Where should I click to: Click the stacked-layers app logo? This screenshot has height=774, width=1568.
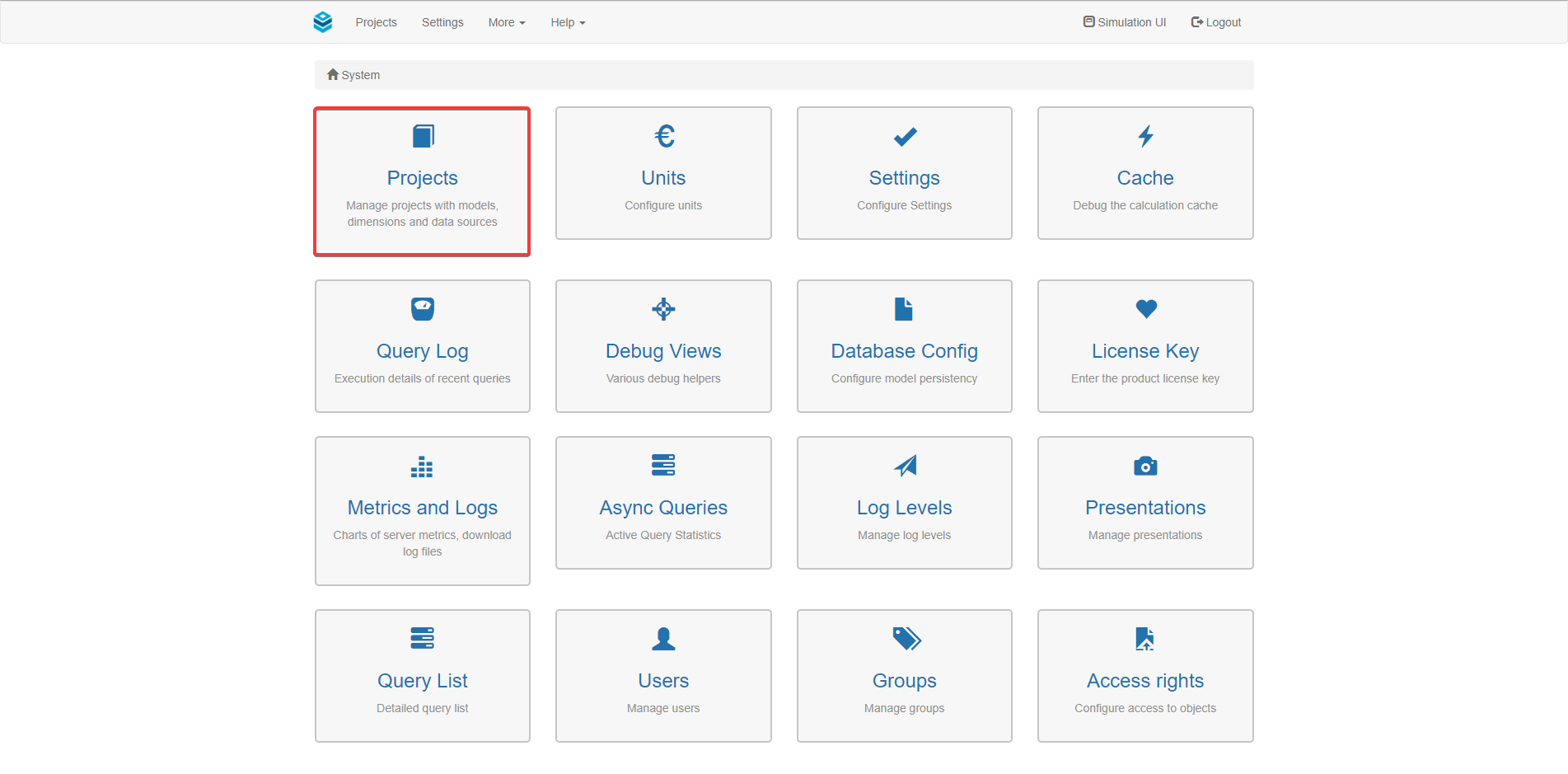pyautogui.click(x=323, y=22)
